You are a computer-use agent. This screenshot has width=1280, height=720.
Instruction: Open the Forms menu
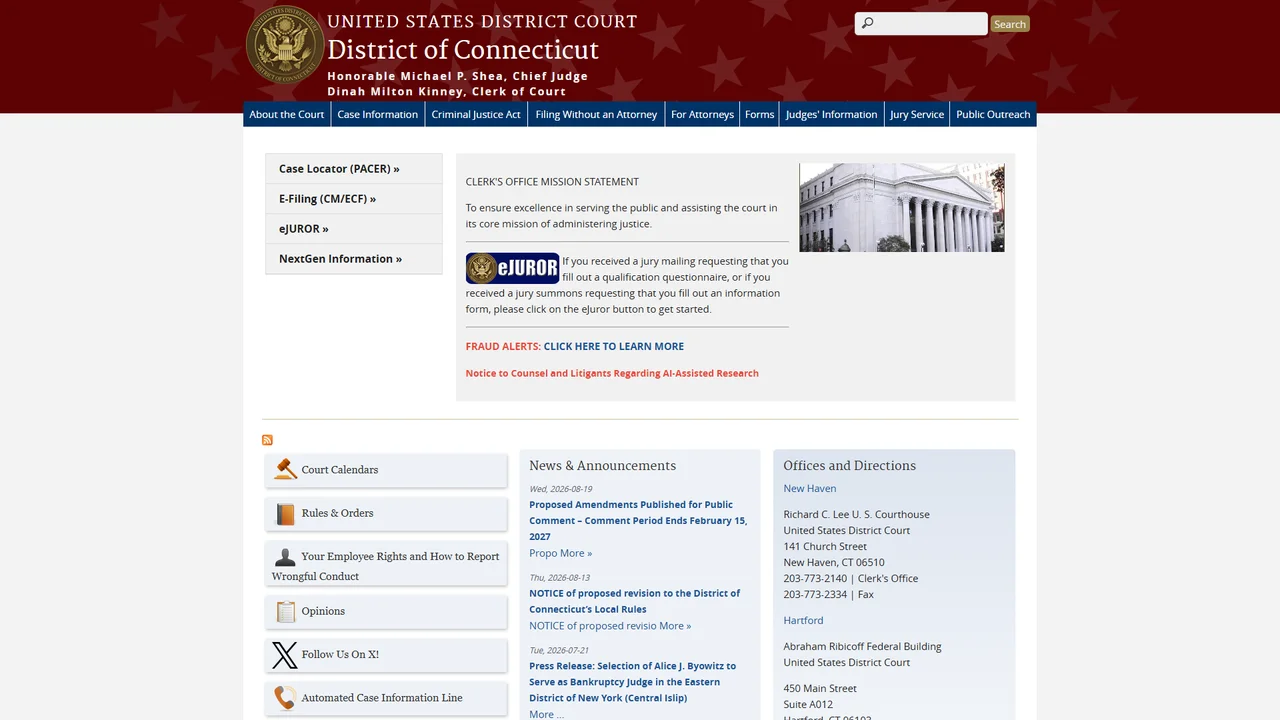(759, 114)
